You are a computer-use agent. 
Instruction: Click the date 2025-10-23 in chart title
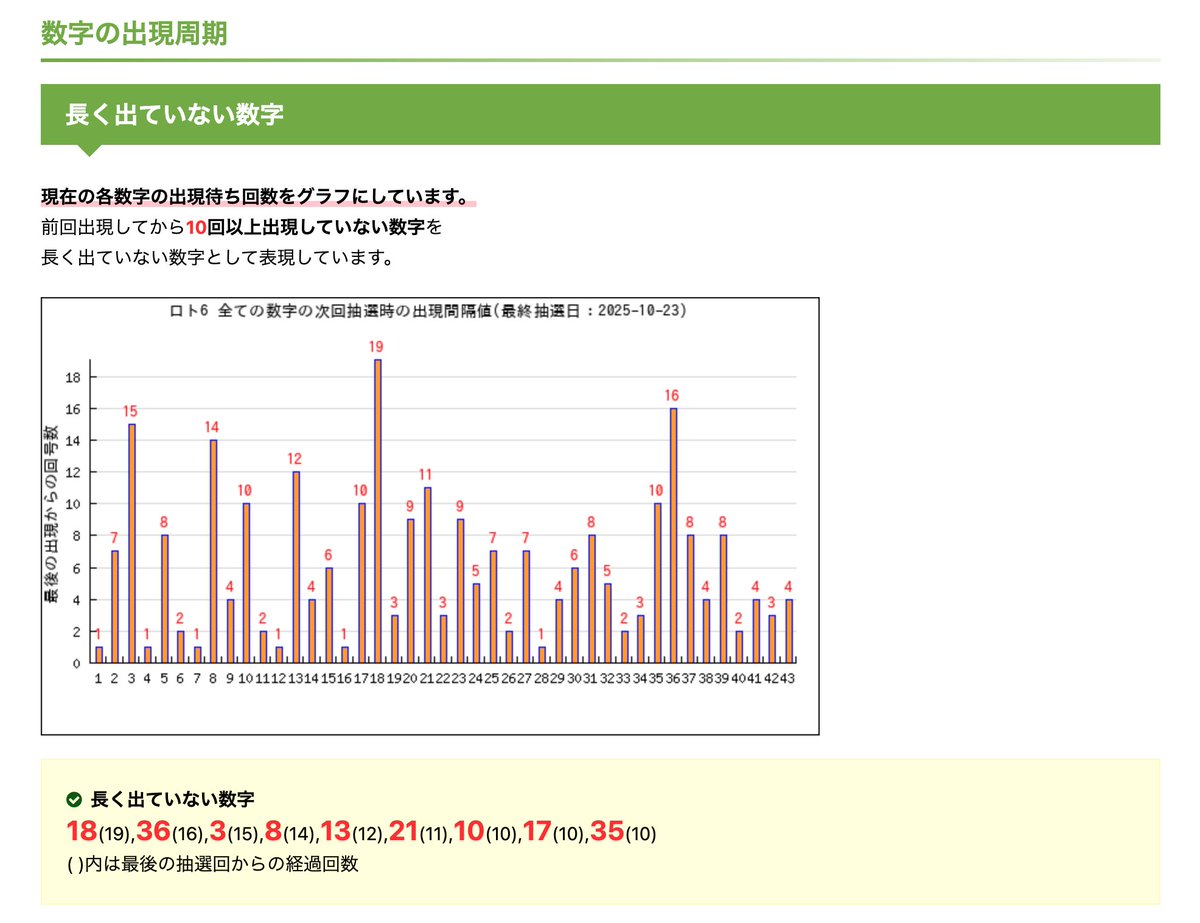click(639, 311)
